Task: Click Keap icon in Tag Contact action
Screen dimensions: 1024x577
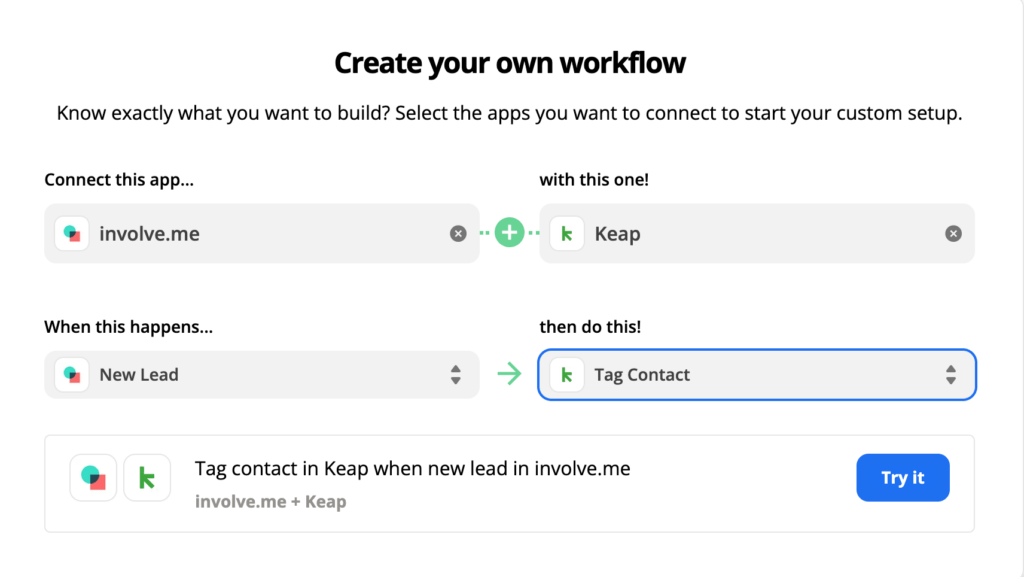Action: tap(567, 375)
